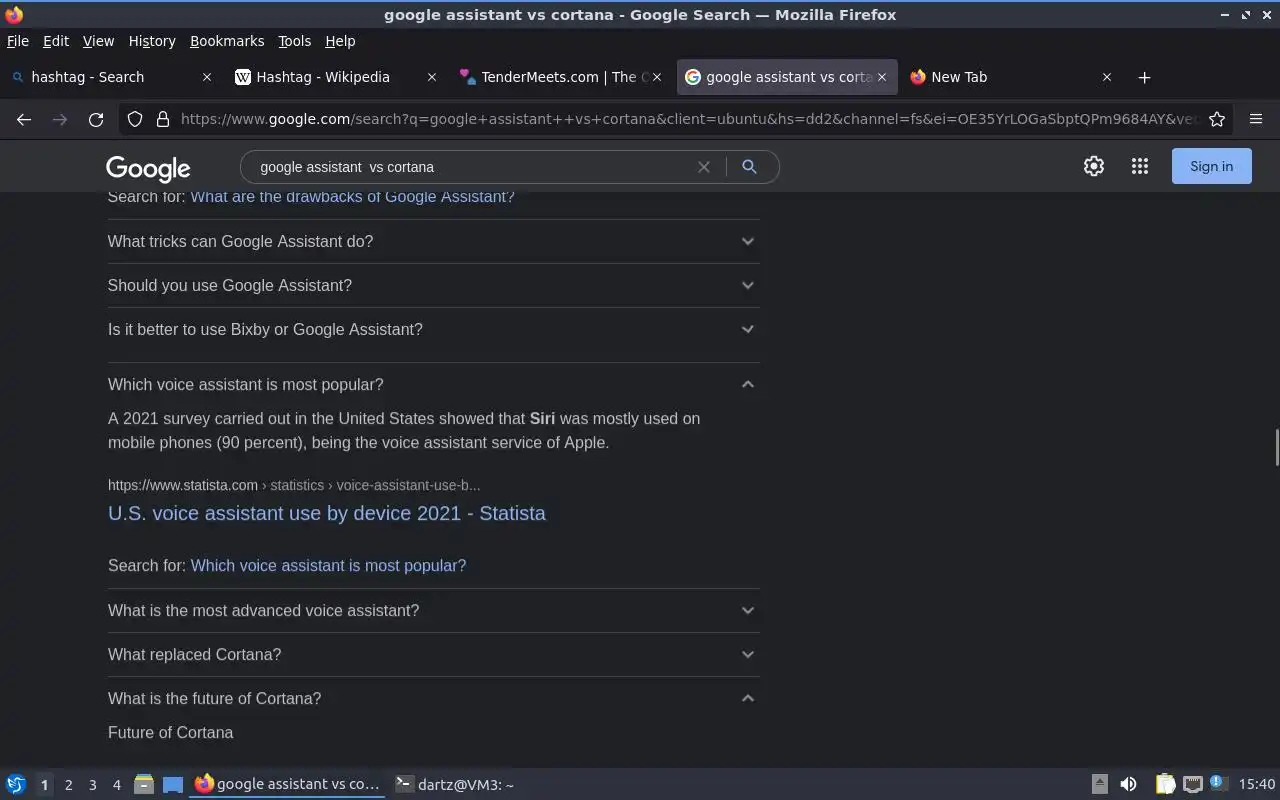Close the New Tab tab

(x=1107, y=77)
